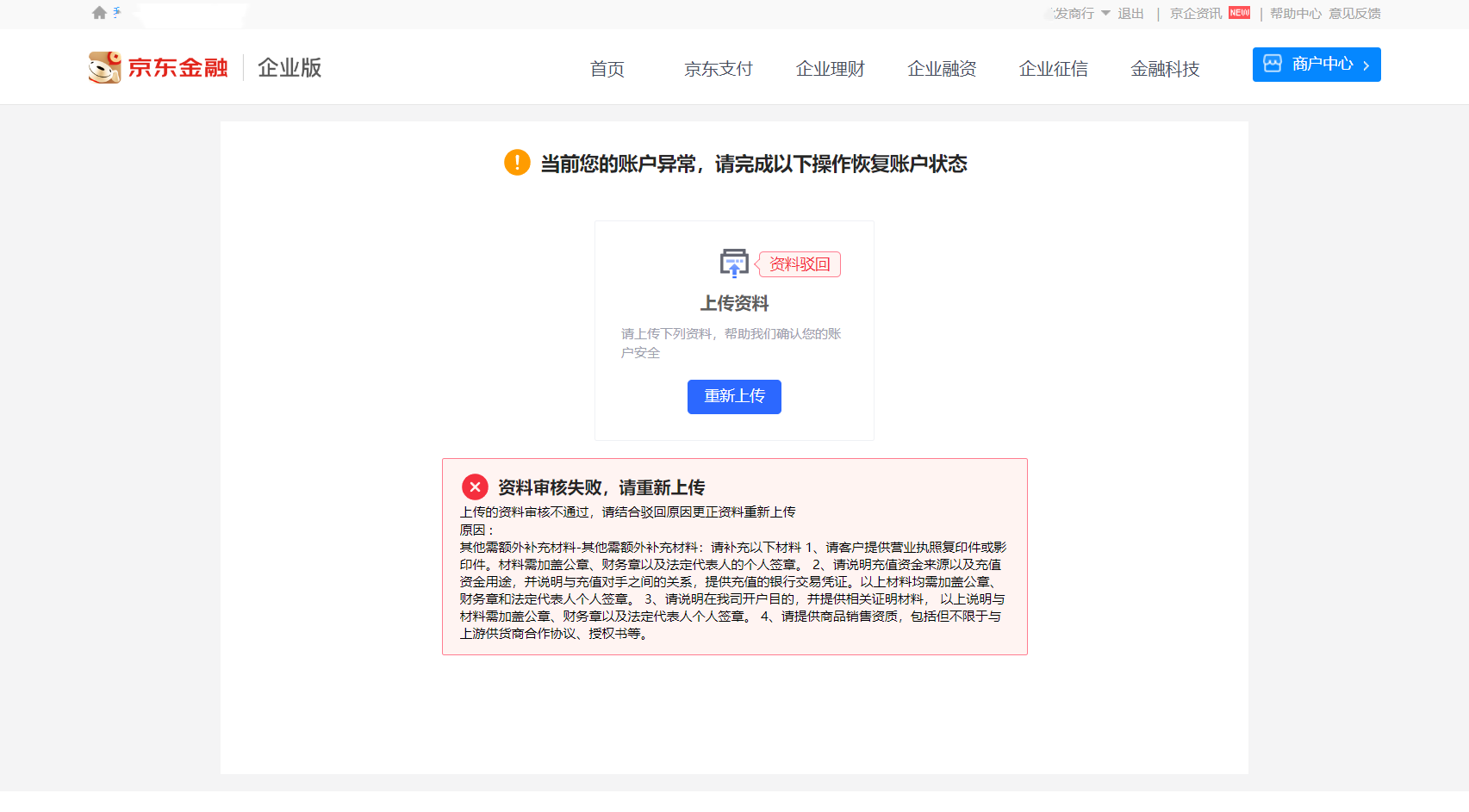This screenshot has width=1469, height=812.
Task: Open the 首页 nav tab
Action: tap(607, 69)
